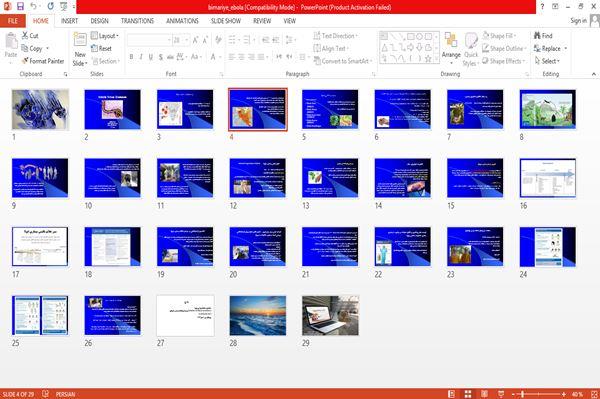Click the Find button

543,36
